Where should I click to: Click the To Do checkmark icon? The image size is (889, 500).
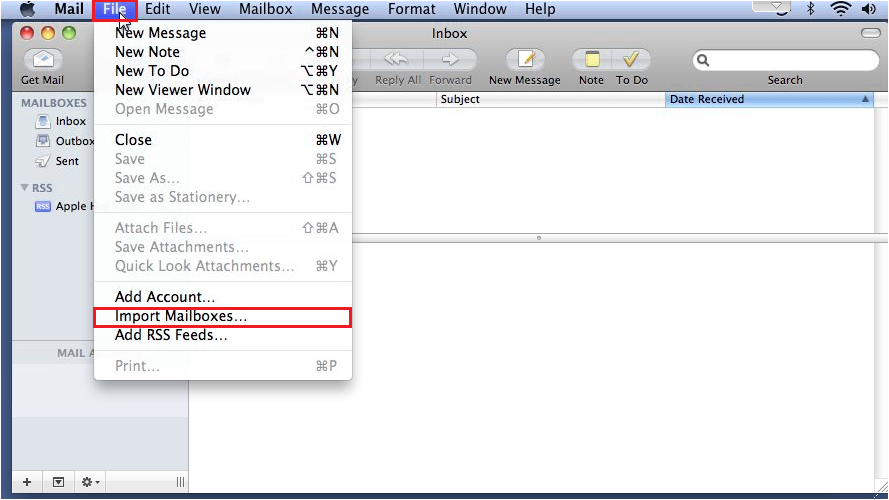630,60
